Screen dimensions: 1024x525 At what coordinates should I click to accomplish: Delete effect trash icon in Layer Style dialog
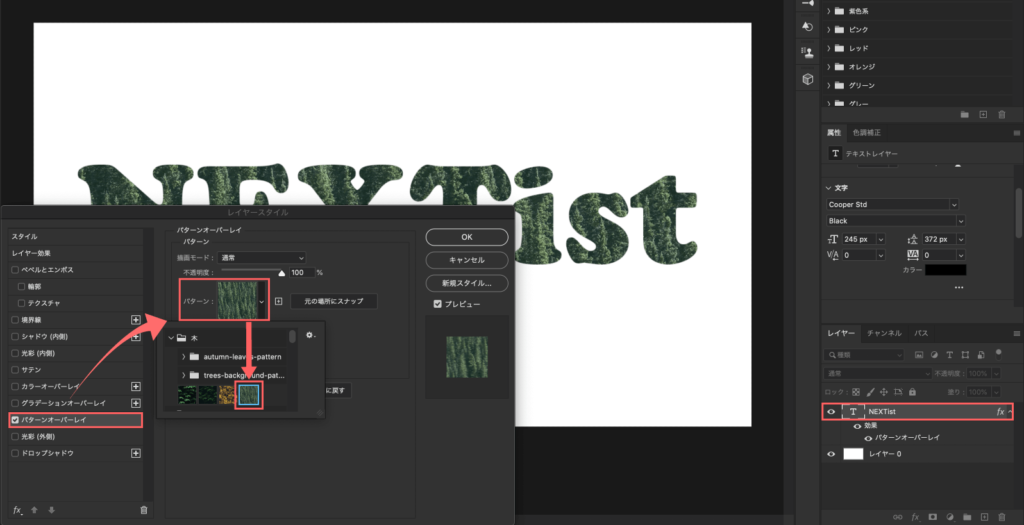144,510
